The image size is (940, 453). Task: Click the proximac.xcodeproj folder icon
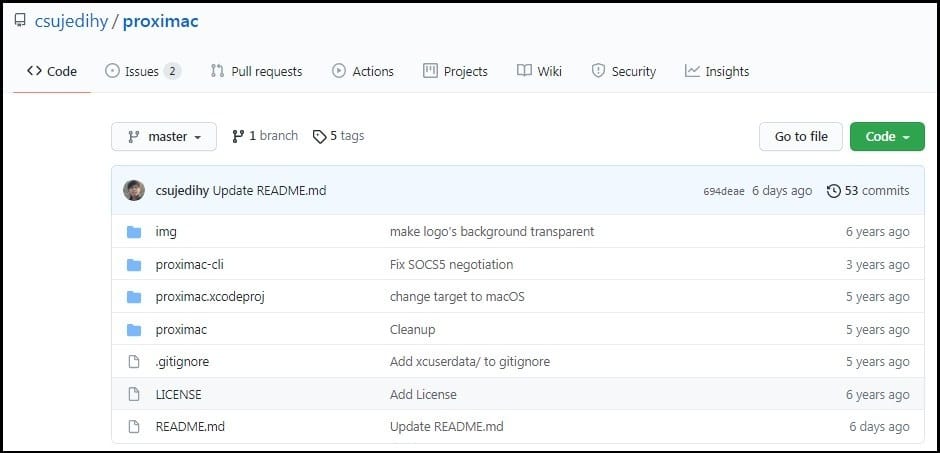pyautogui.click(x=134, y=297)
